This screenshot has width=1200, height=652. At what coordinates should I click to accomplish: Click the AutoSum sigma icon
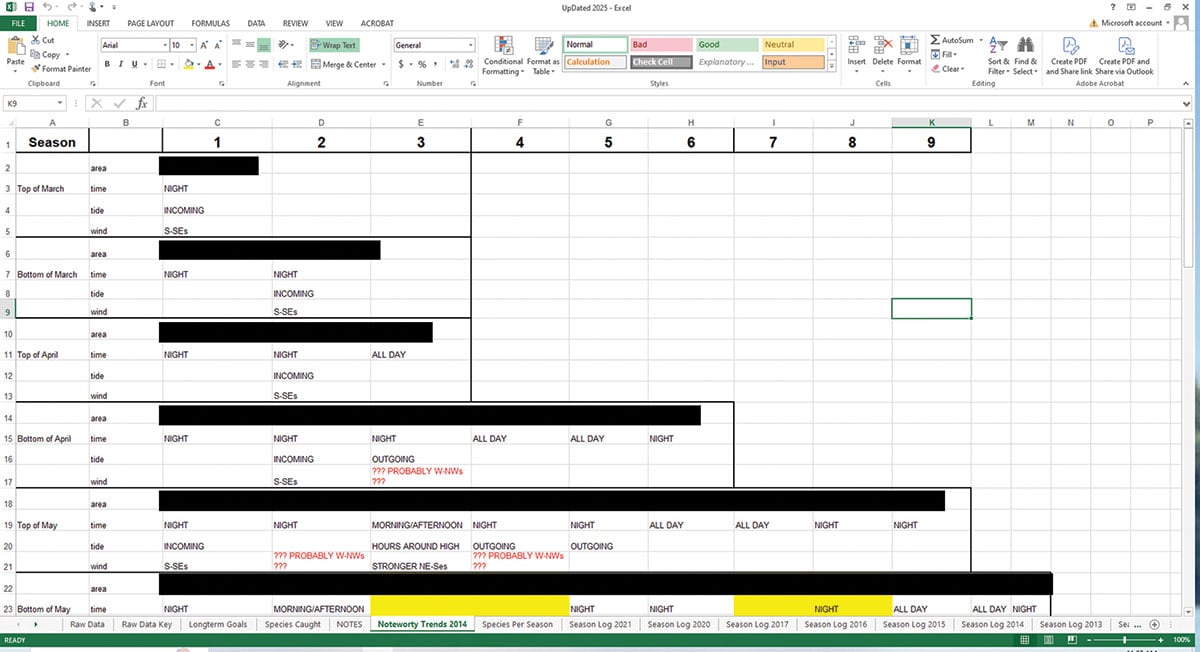[936, 41]
